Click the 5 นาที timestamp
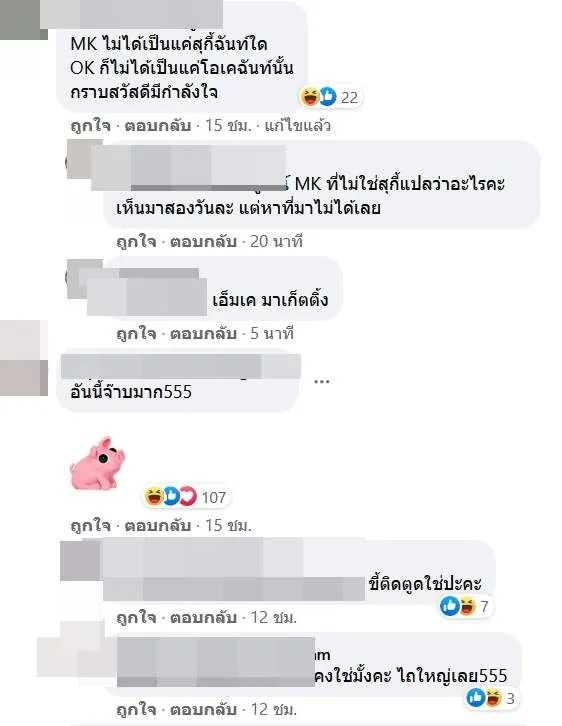The height and width of the screenshot is (726, 562). 272,334
